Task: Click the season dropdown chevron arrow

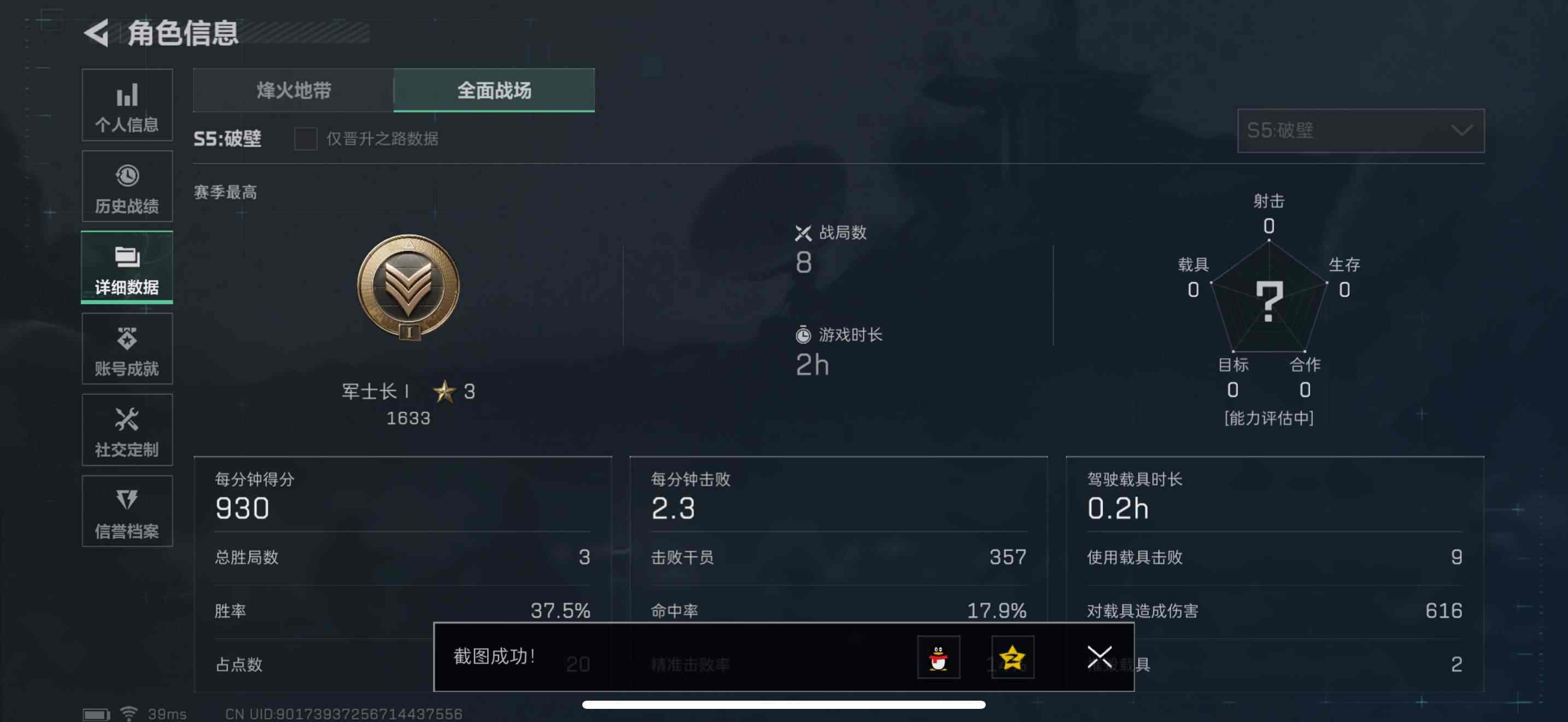Action: coord(1461,131)
